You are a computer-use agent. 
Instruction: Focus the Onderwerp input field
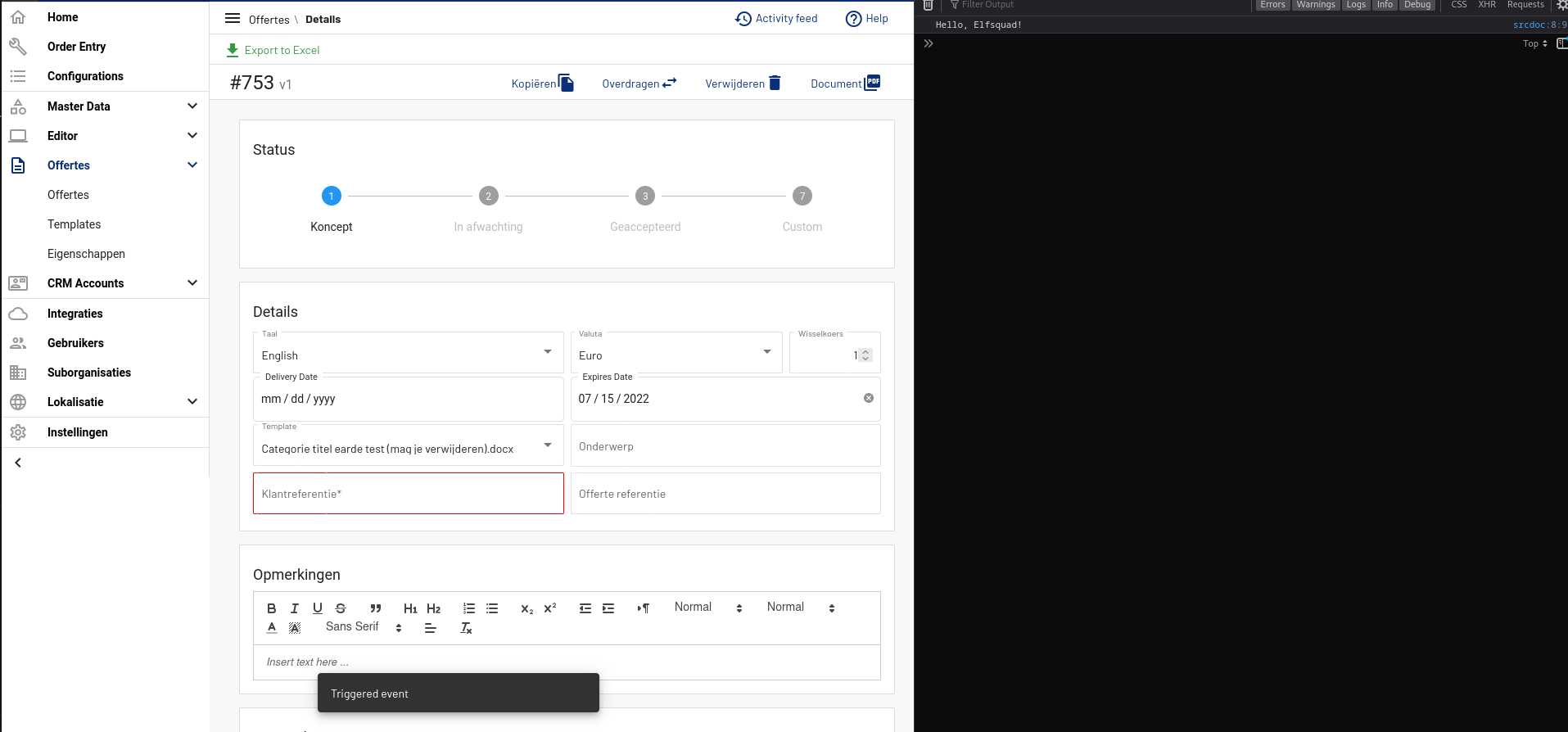click(x=725, y=446)
